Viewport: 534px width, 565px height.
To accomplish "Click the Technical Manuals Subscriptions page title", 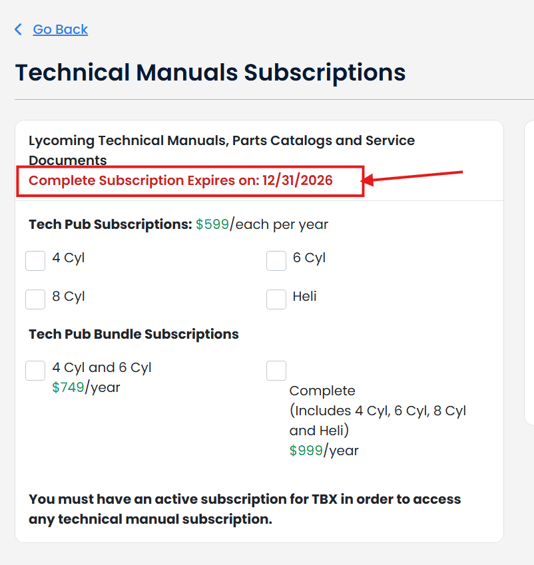I will [210, 72].
